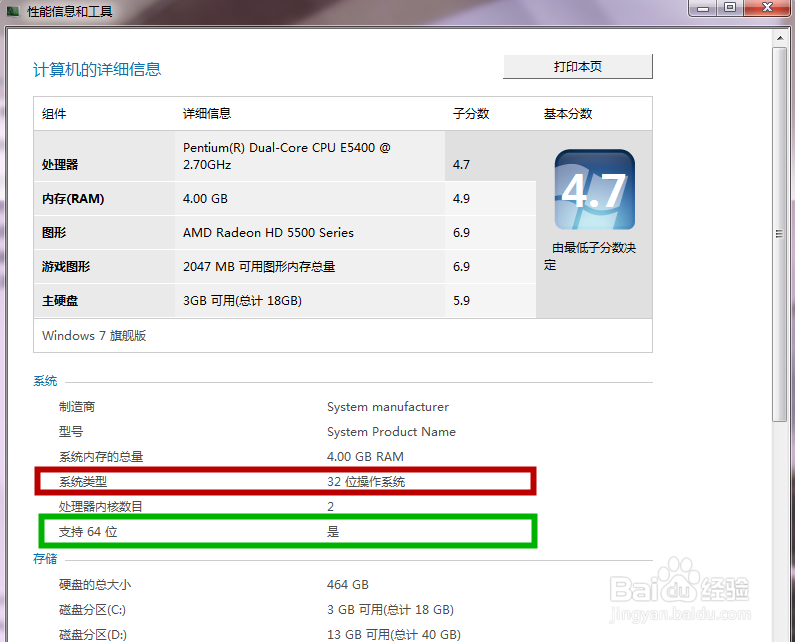Image resolution: width=795 pixels, height=642 pixels.
Task: Select the 图形 row label
Action: pyautogui.click(x=54, y=233)
